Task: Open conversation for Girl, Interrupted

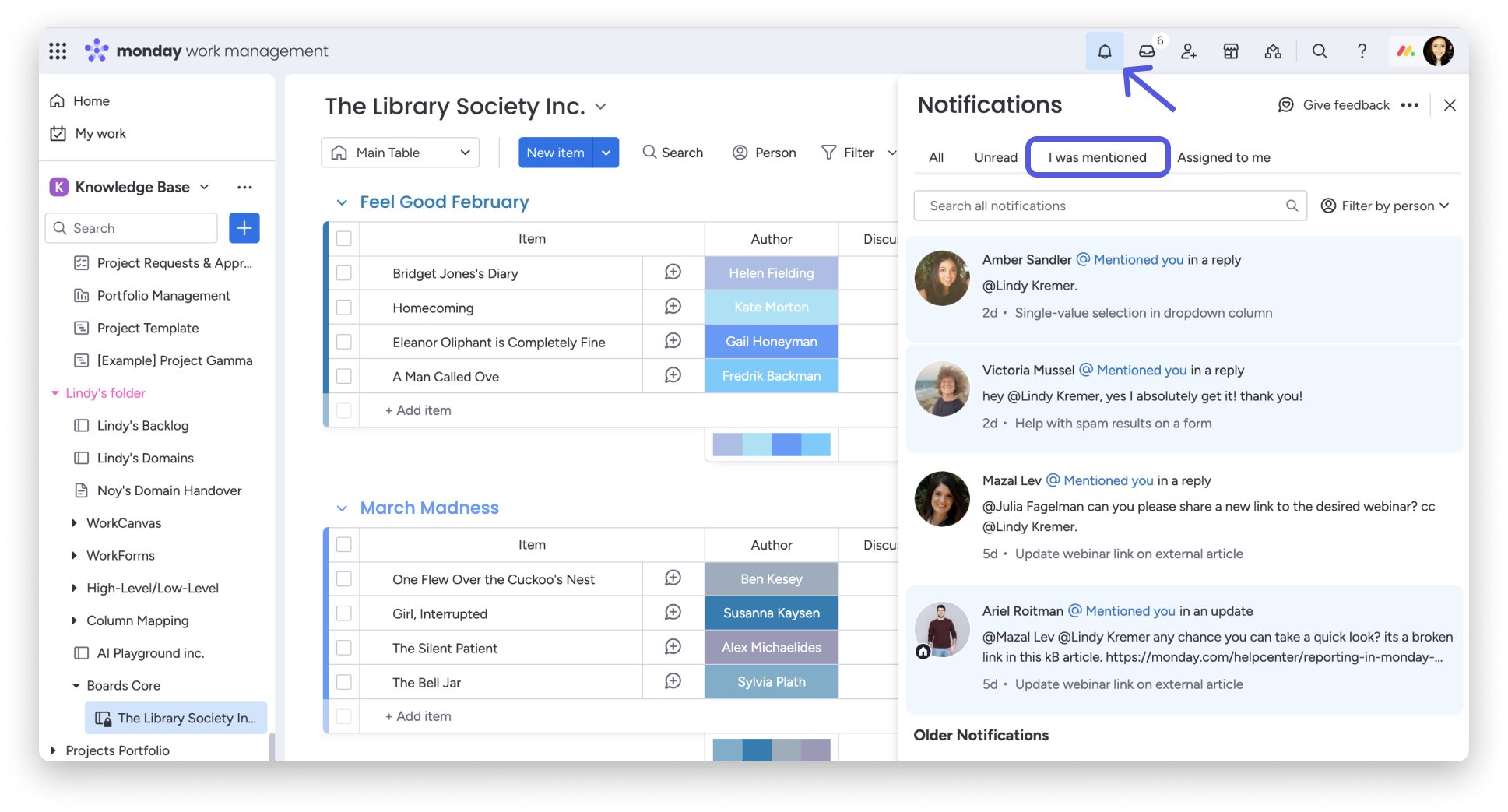Action: [x=673, y=613]
